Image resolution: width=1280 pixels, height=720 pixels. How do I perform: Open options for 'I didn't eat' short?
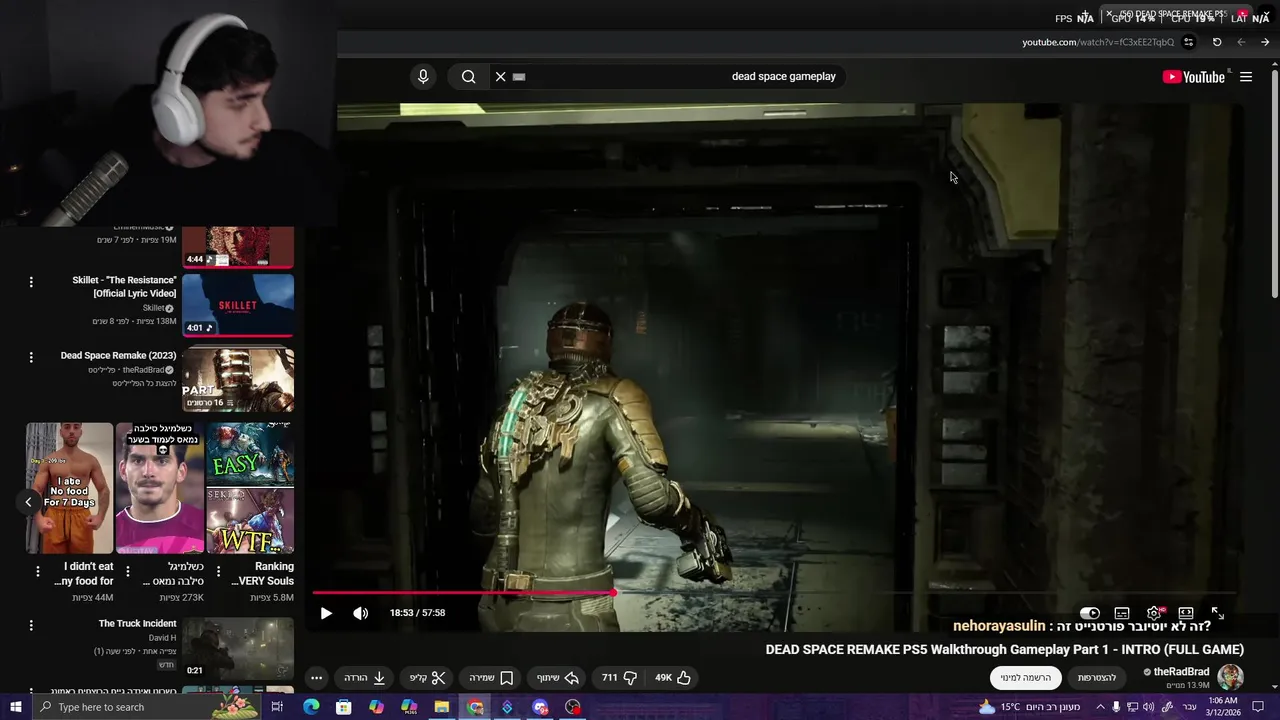pyautogui.click(x=38, y=572)
